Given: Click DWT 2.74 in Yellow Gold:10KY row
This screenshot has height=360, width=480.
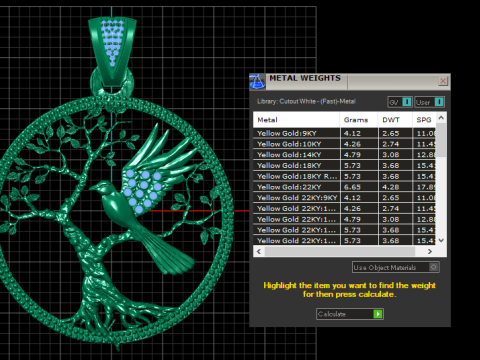Looking at the screenshot, I should click(x=395, y=144).
